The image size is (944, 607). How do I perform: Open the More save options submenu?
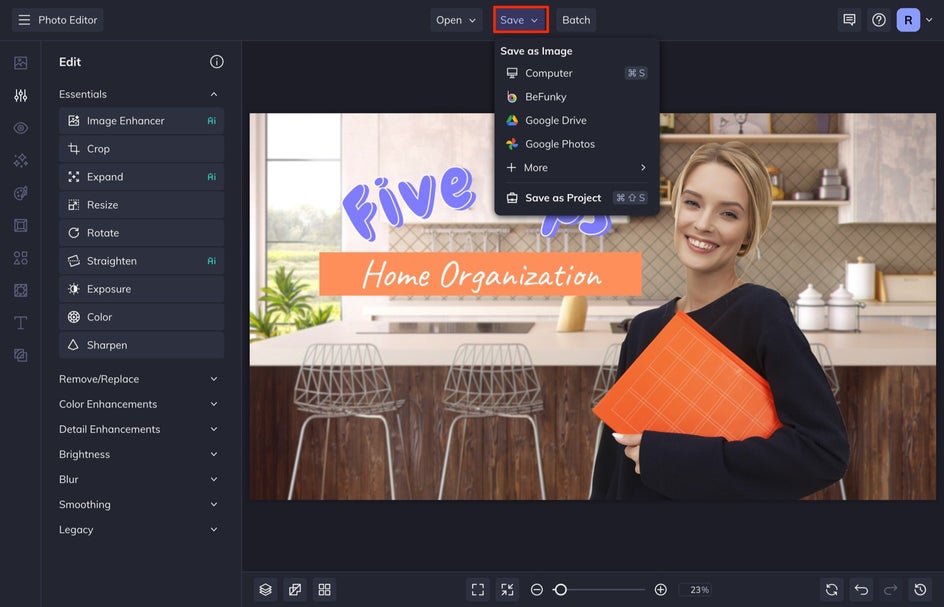tap(577, 167)
